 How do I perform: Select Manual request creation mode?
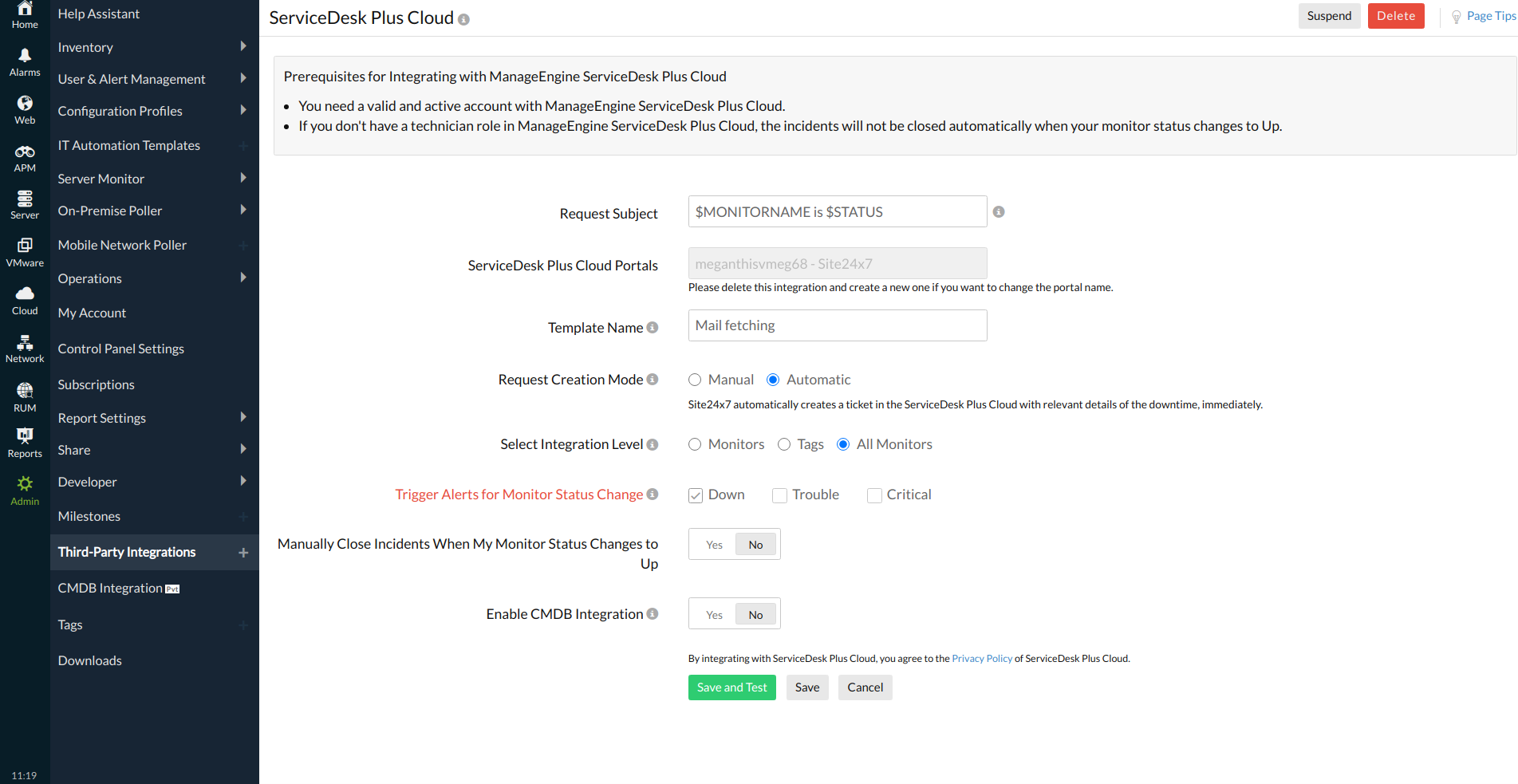695,380
